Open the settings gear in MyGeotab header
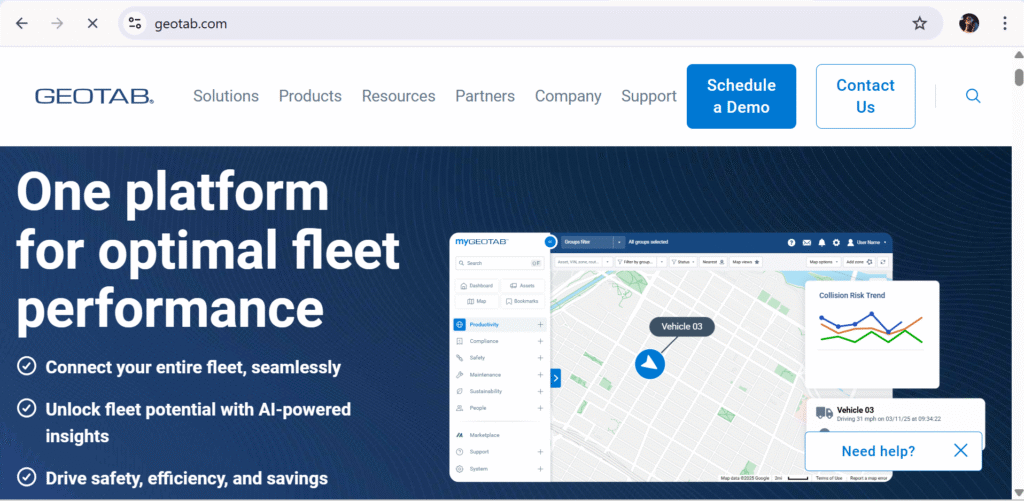The image size is (1024, 501). coord(837,242)
